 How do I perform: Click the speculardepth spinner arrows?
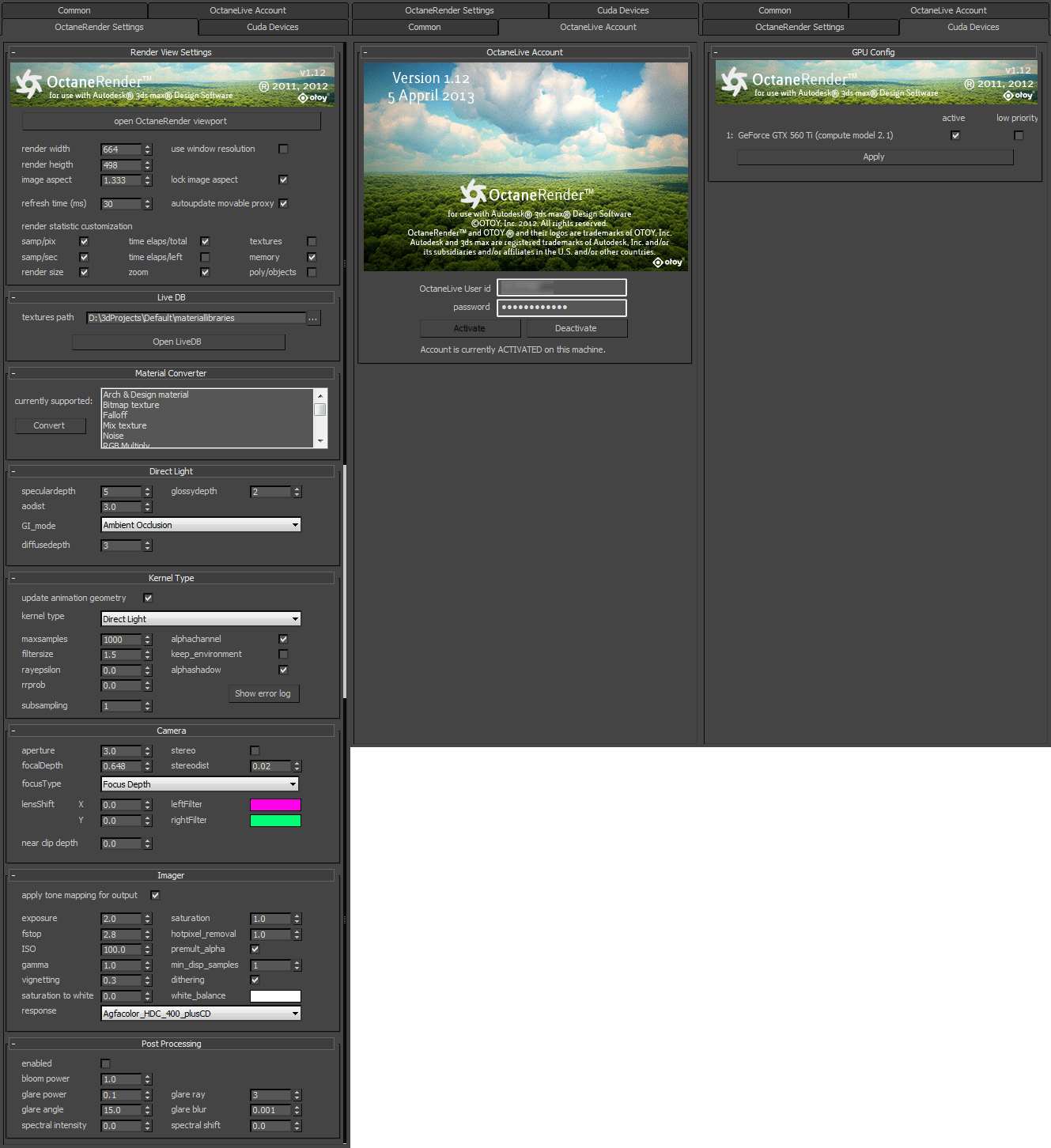147,492
